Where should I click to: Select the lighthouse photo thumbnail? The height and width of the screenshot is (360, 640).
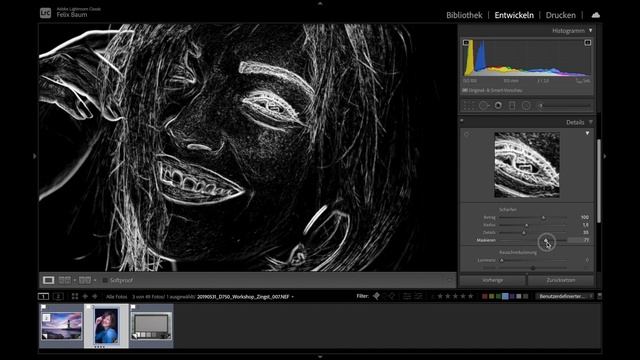(x=62, y=326)
